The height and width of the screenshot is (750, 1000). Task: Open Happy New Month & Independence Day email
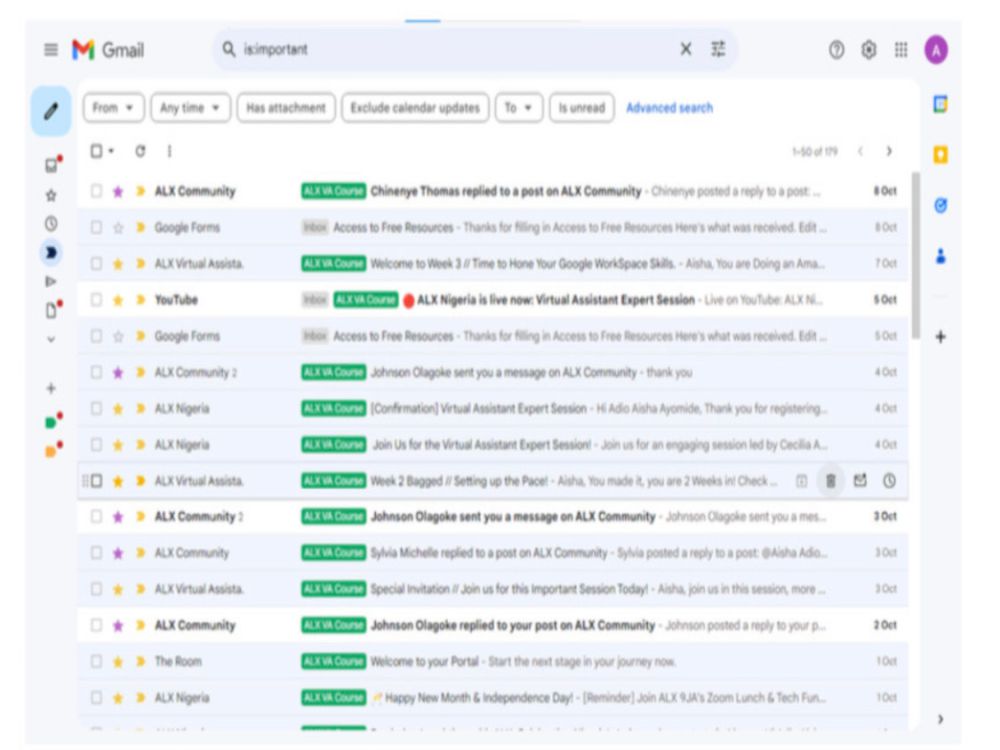point(492,698)
